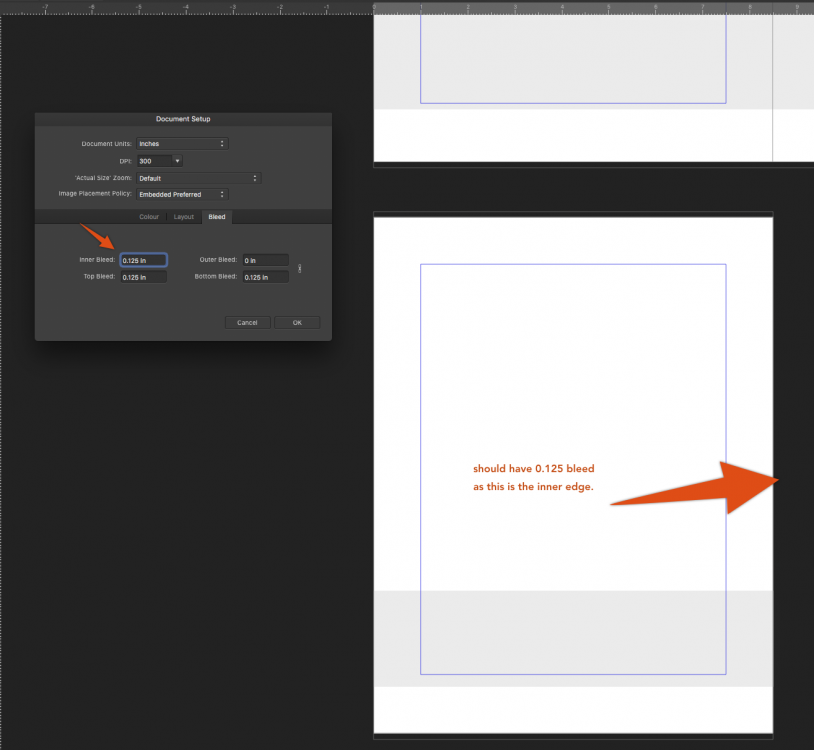Click the vertical ruler on the left edge

point(3,400)
